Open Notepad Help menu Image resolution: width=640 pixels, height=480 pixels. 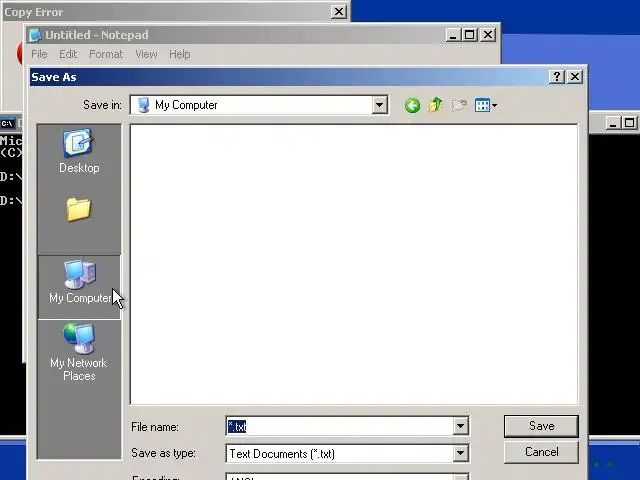pyautogui.click(x=180, y=54)
